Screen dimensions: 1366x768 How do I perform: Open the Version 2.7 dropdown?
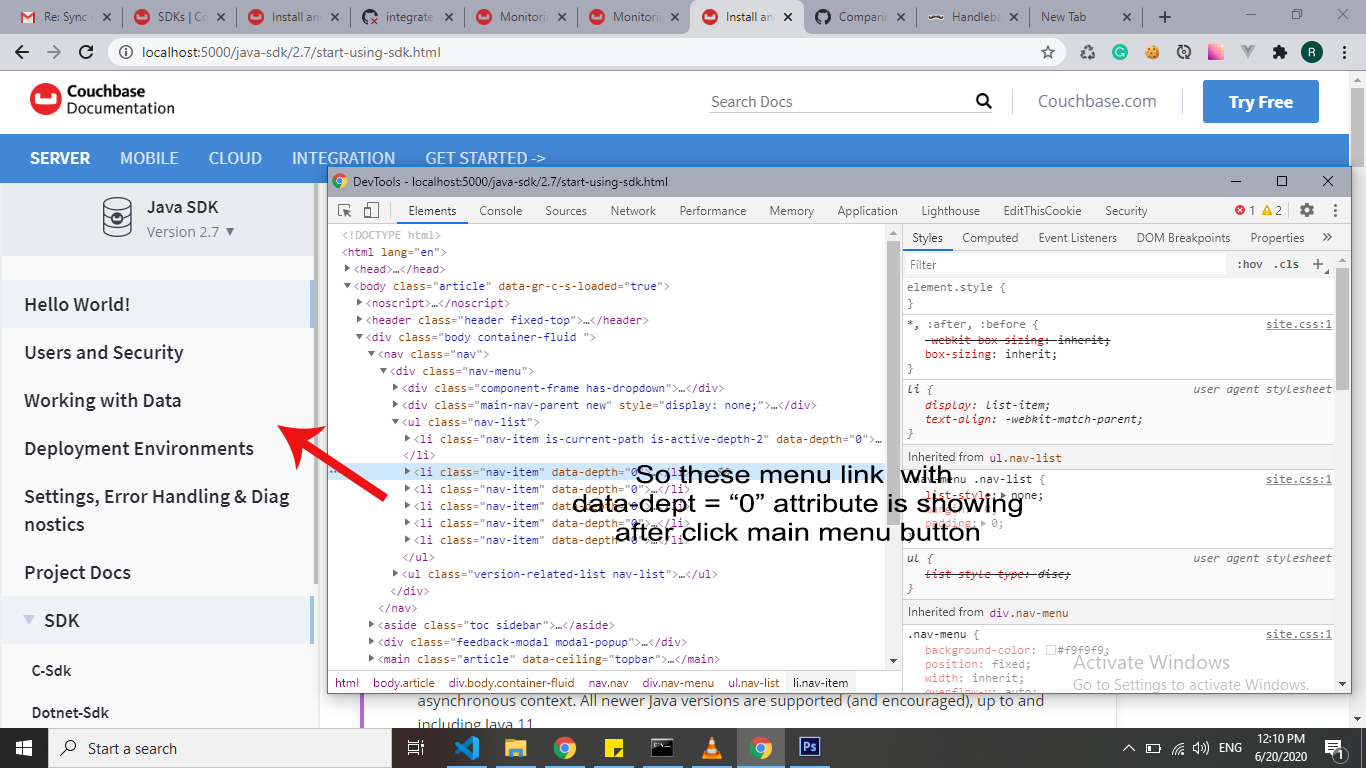pos(191,231)
